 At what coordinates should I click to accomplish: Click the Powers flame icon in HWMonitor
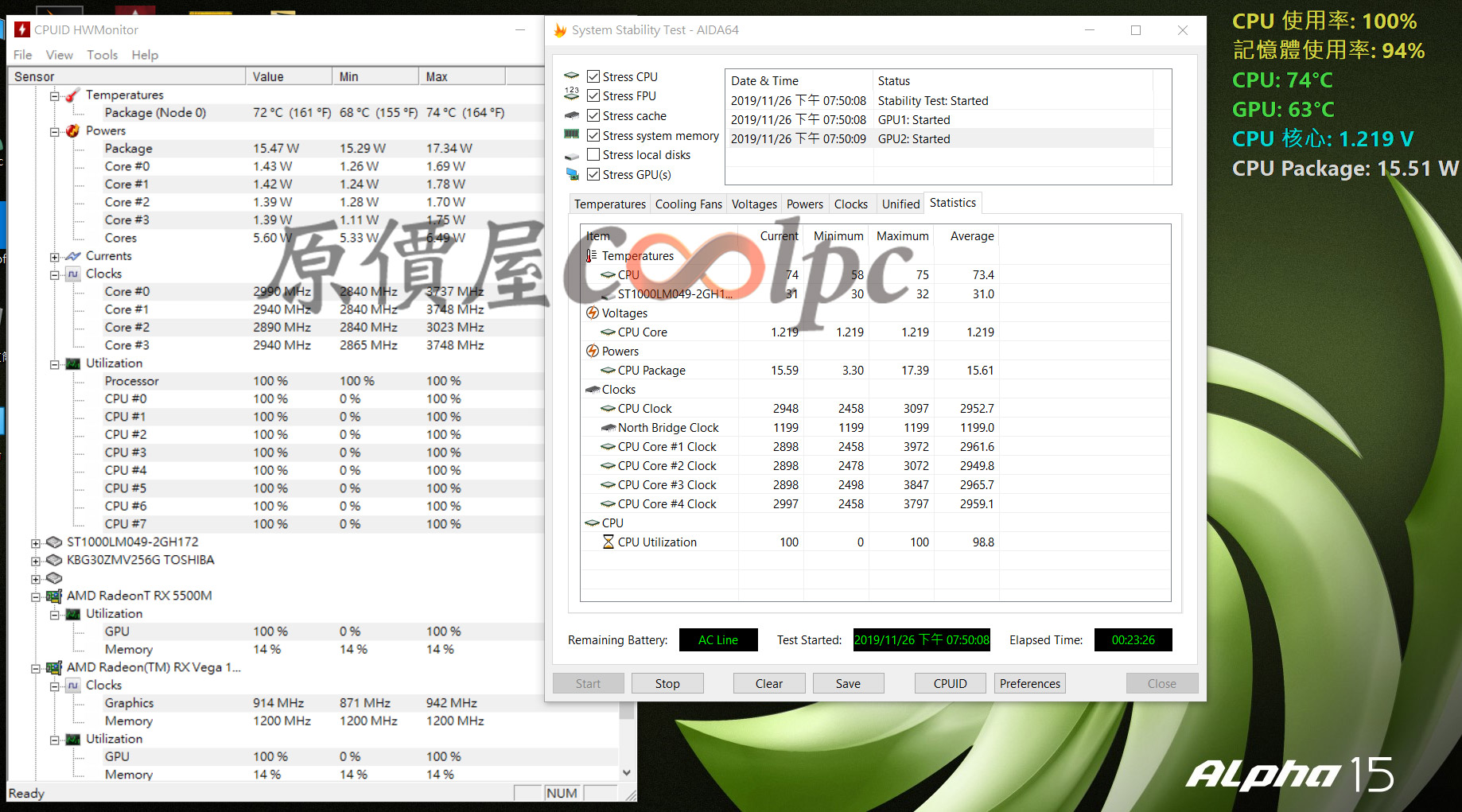[x=72, y=131]
